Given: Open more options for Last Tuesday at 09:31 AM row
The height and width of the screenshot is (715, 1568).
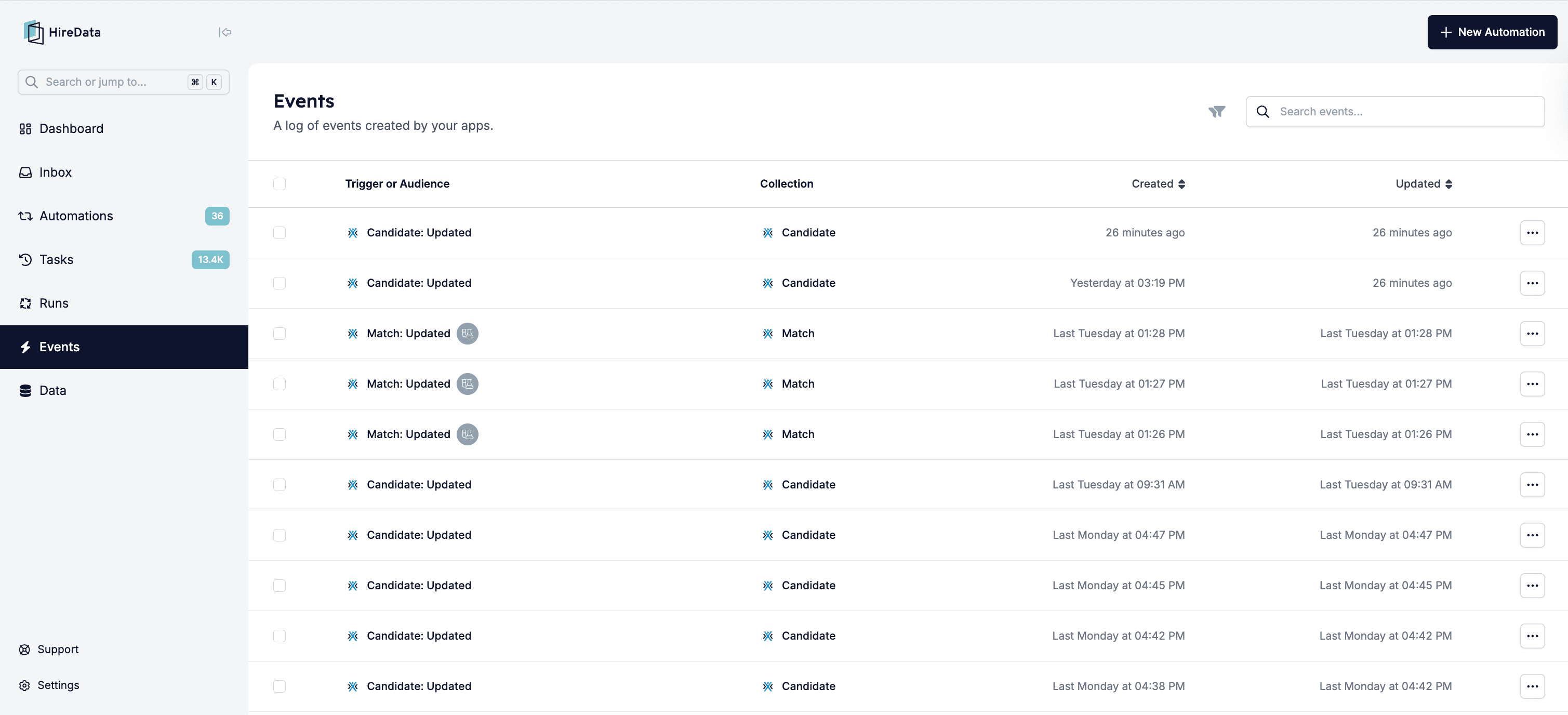Looking at the screenshot, I should coord(1532,485).
